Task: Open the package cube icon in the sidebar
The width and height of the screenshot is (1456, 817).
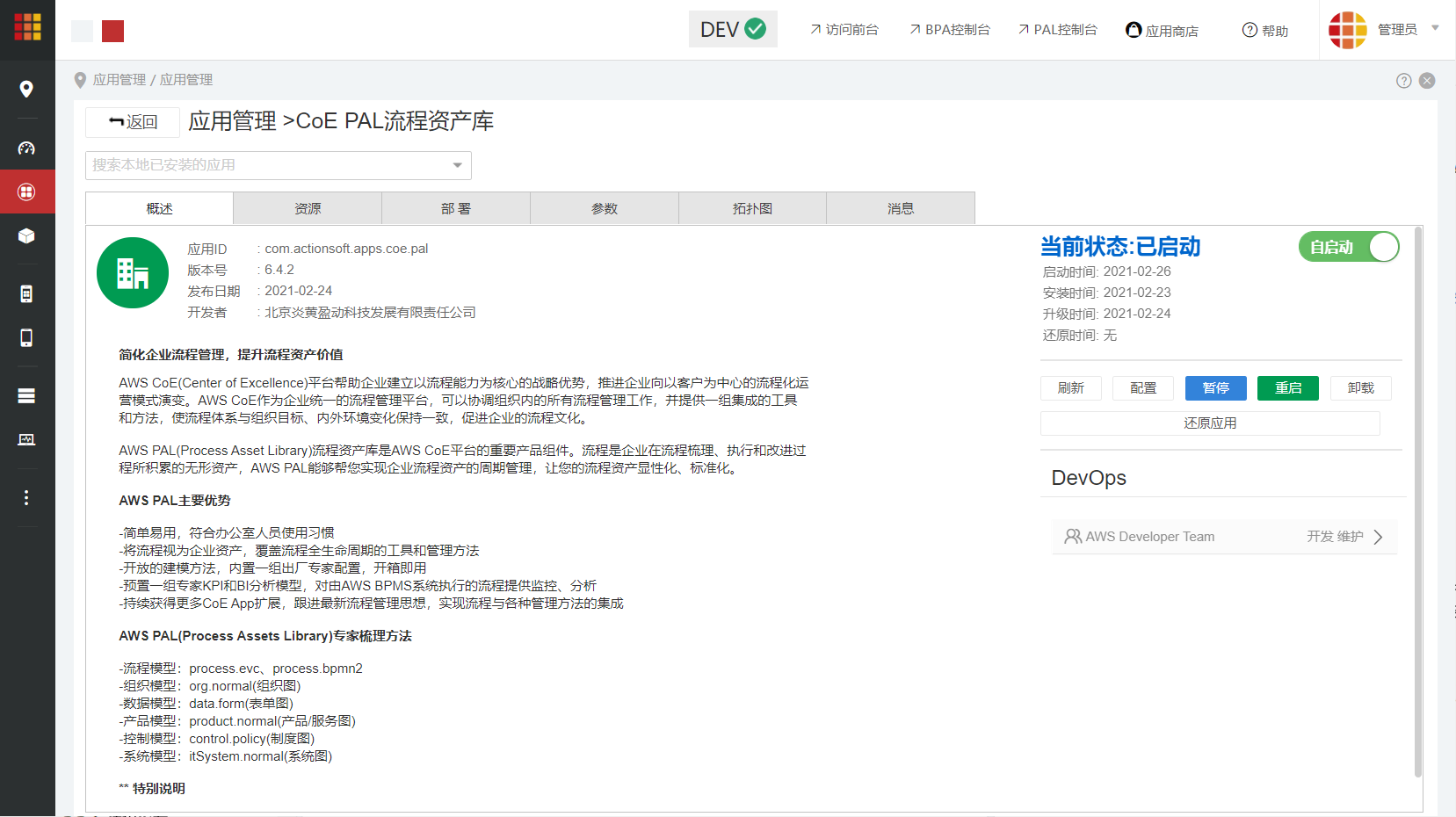Action: pyautogui.click(x=27, y=235)
